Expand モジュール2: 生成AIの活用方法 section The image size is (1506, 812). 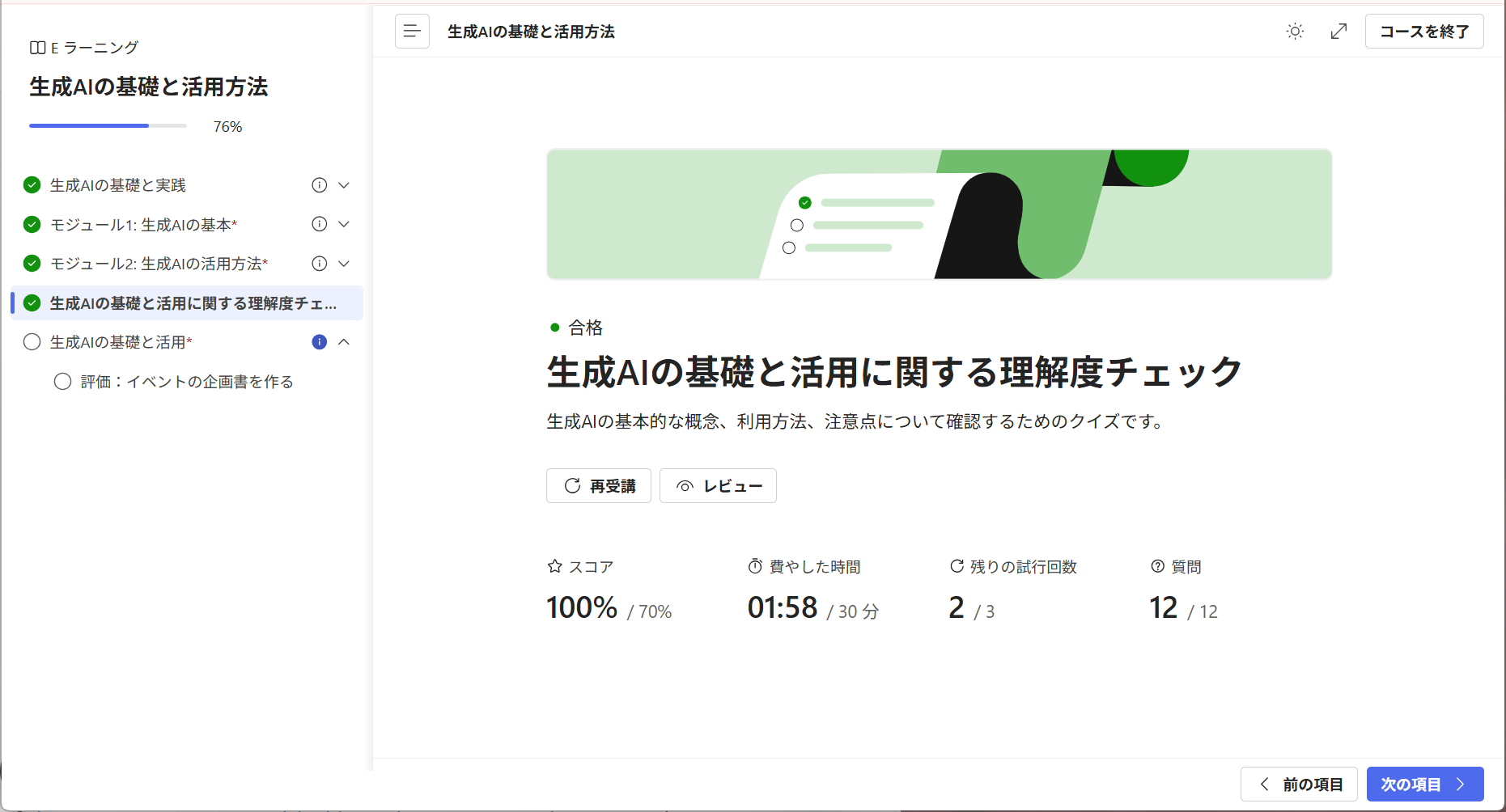pyautogui.click(x=344, y=264)
